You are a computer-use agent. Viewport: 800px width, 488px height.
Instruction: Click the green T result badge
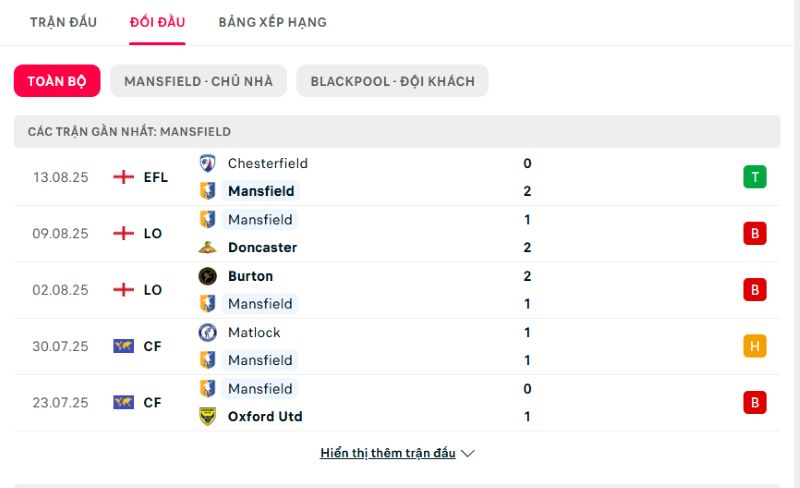[755, 177]
